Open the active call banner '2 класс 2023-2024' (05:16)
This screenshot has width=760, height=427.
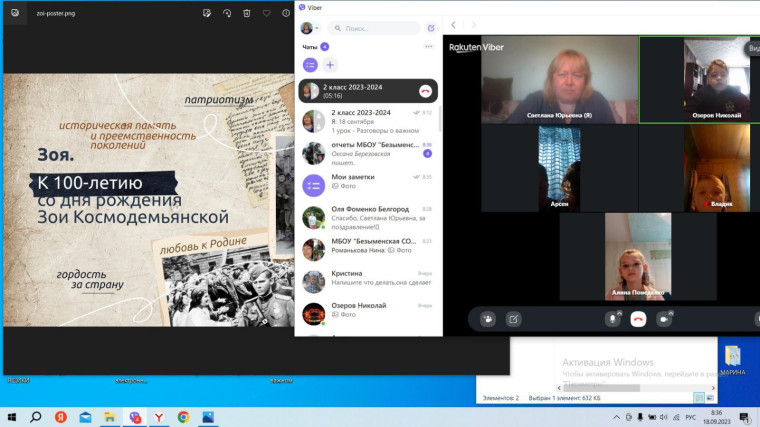(x=368, y=91)
